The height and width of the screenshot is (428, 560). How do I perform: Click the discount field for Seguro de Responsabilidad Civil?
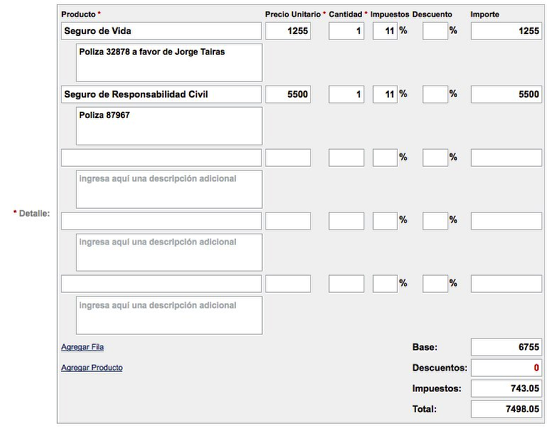coord(435,94)
